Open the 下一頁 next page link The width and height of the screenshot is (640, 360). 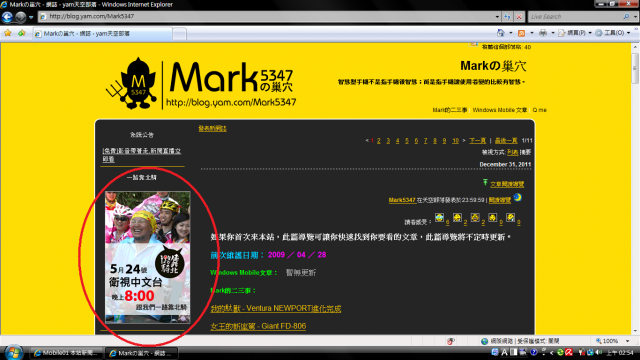(x=477, y=141)
